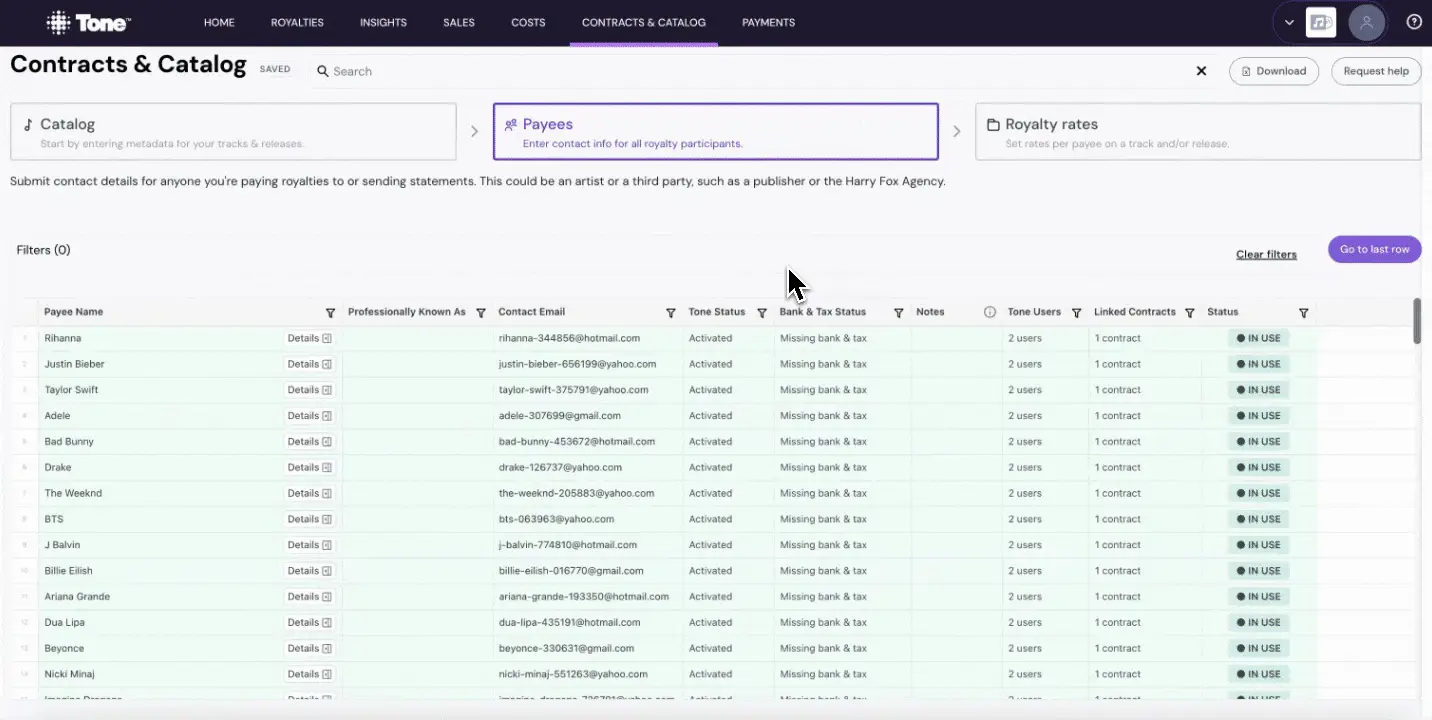1432x720 pixels.
Task: Open the Royalties menu
Action: pos(297,22)
